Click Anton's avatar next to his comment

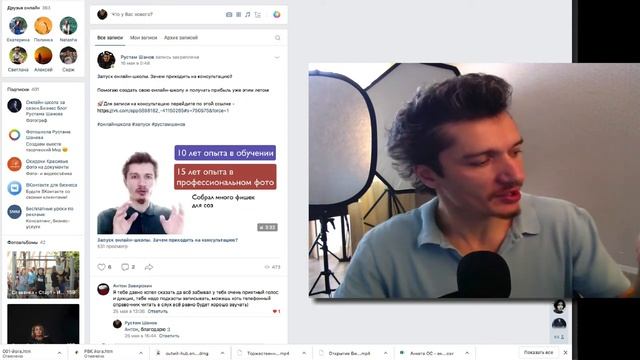click(x=103, y=289)
